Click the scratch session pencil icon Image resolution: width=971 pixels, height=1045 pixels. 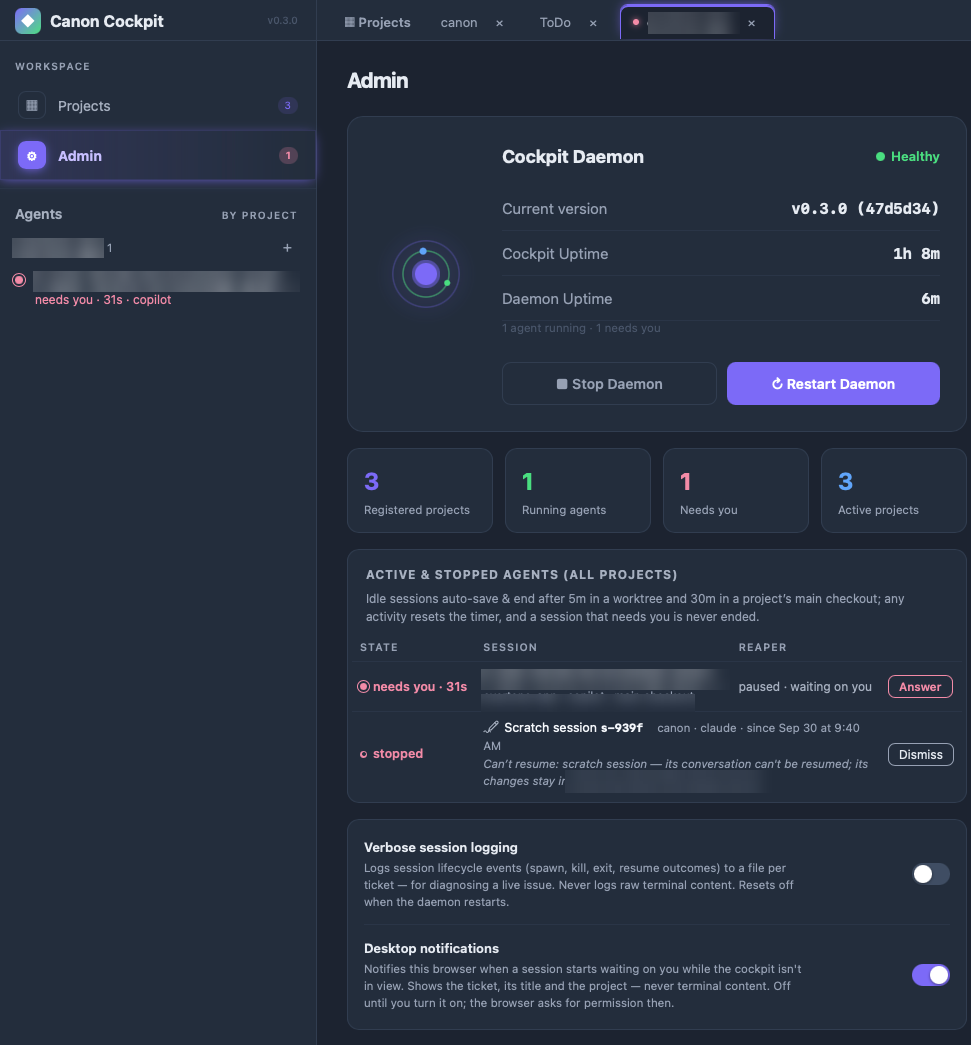tap(491, 727)
